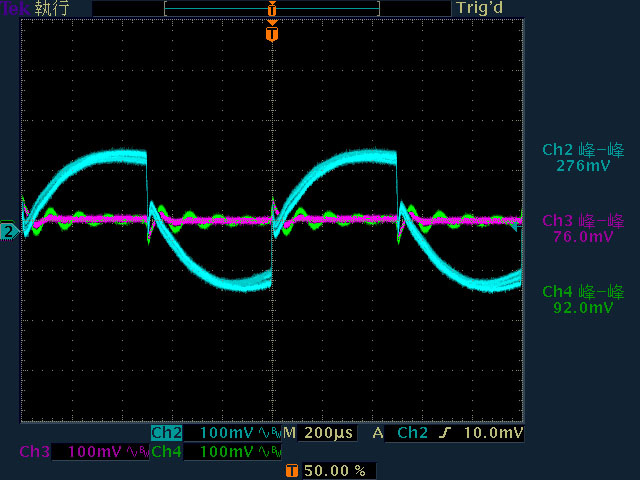The width and height of the screenshot is (640, 480).
Task: Click the Ch2 100mV vertical scale value
Action: coord(226,433)
